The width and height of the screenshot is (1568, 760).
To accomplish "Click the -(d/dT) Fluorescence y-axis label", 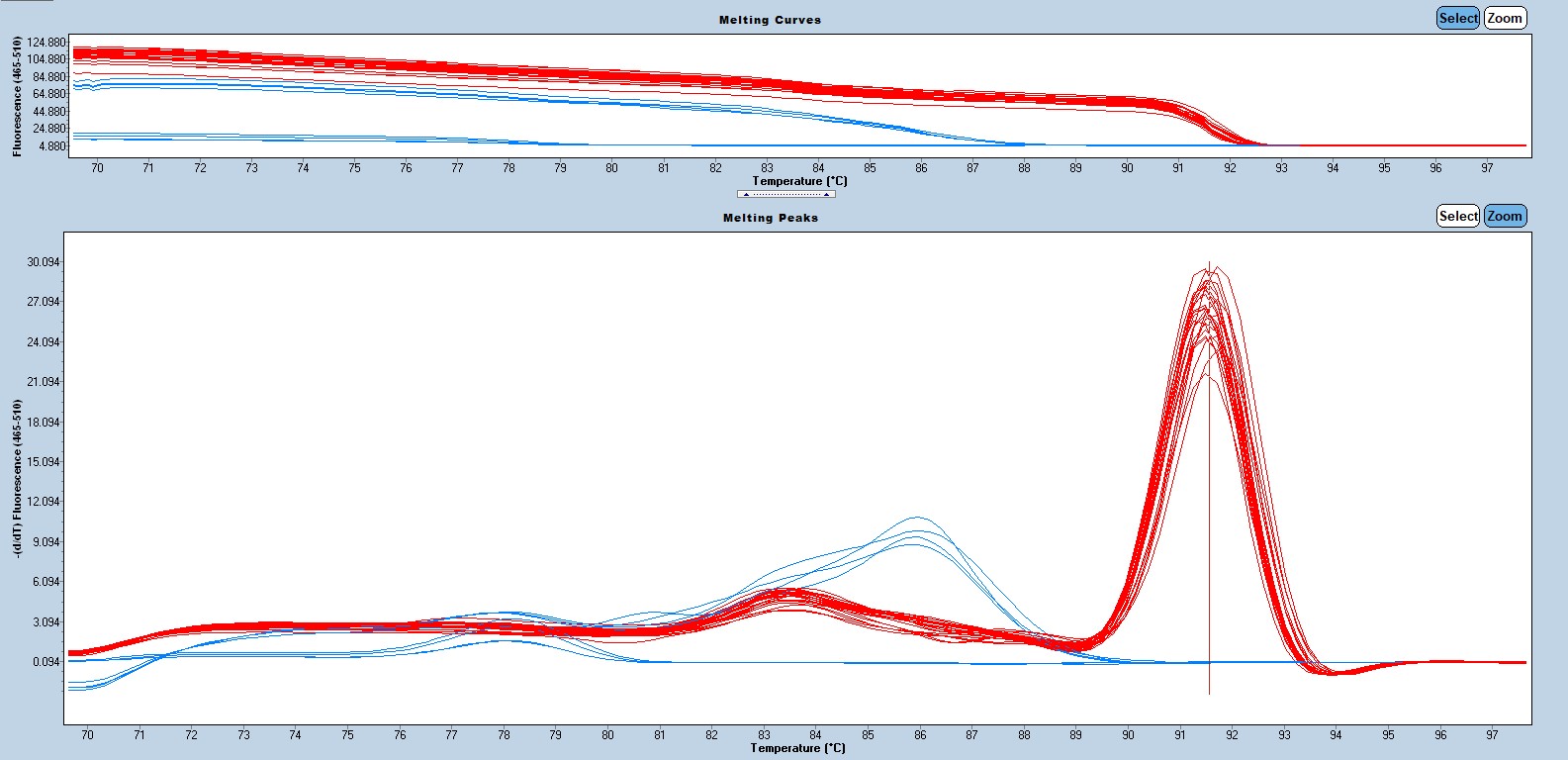I will (x=18, y=477).
